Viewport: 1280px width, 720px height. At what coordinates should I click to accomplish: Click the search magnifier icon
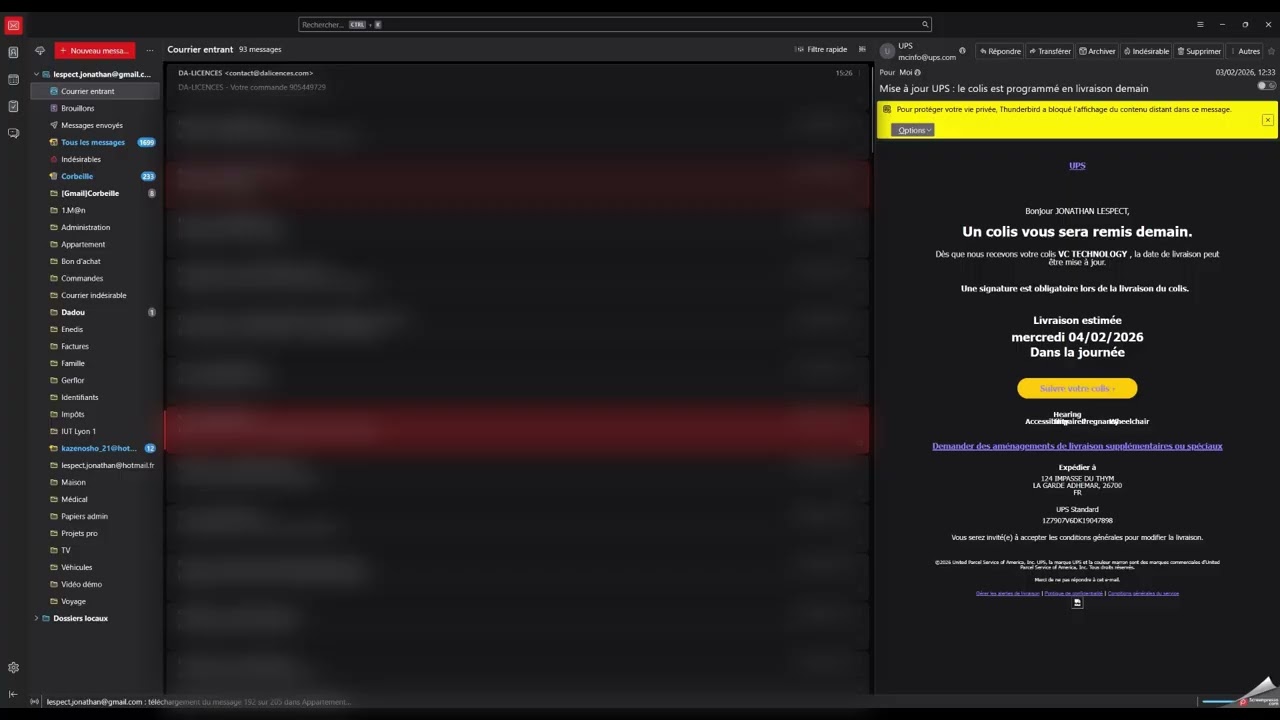(x=925, y=24)
